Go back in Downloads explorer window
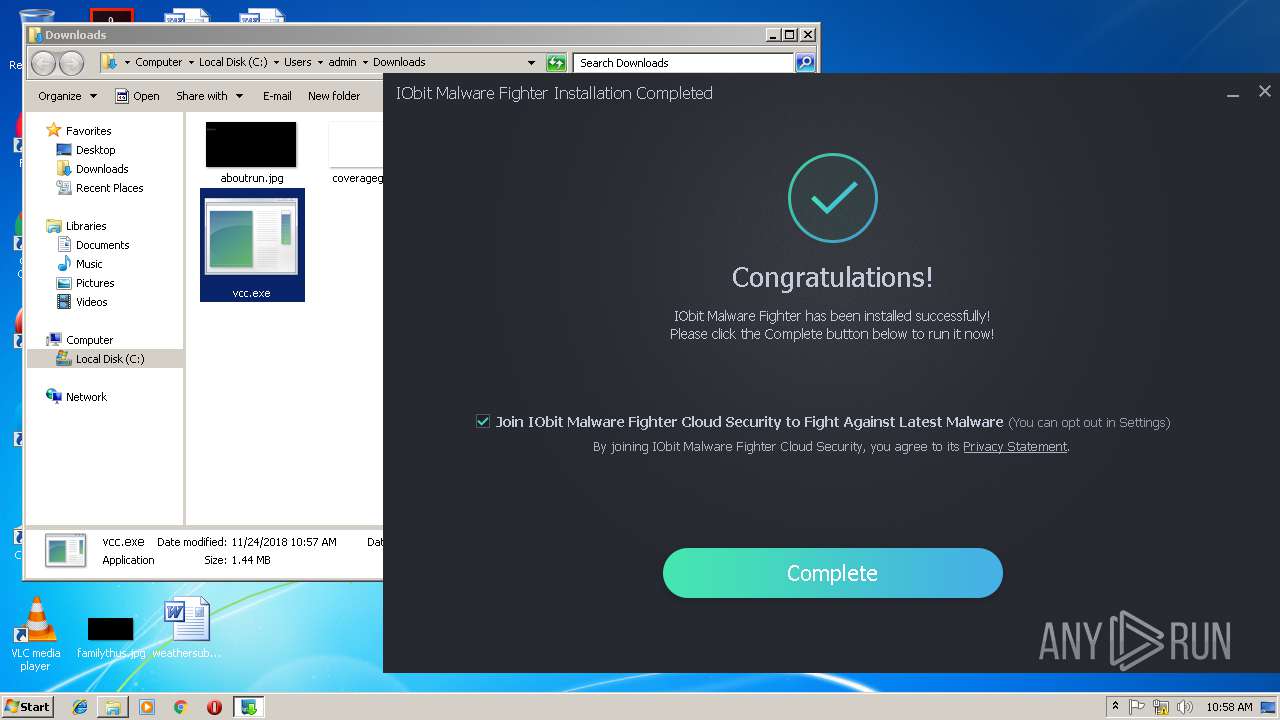 tap(44, 63)
